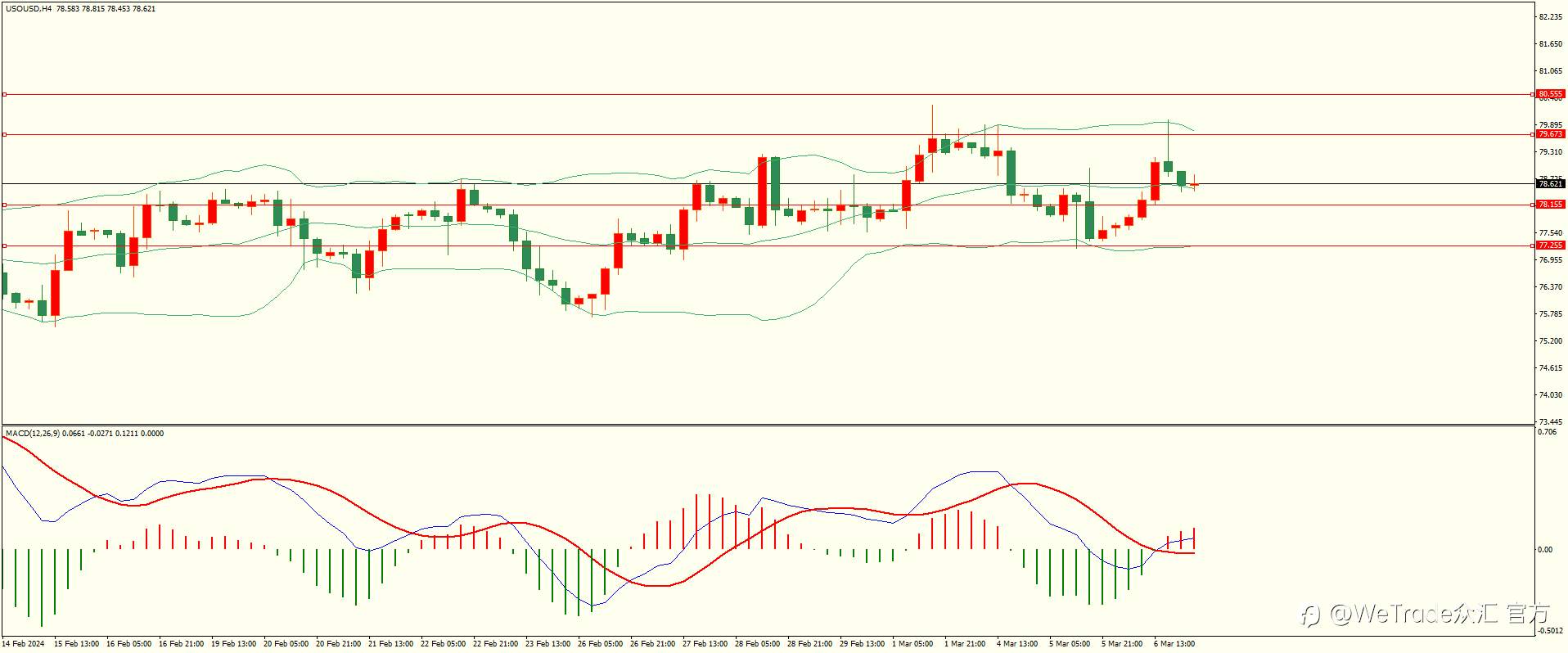Click the current price label 78.621
This screenshot has height=653, width=1568.
[1550, 184]
